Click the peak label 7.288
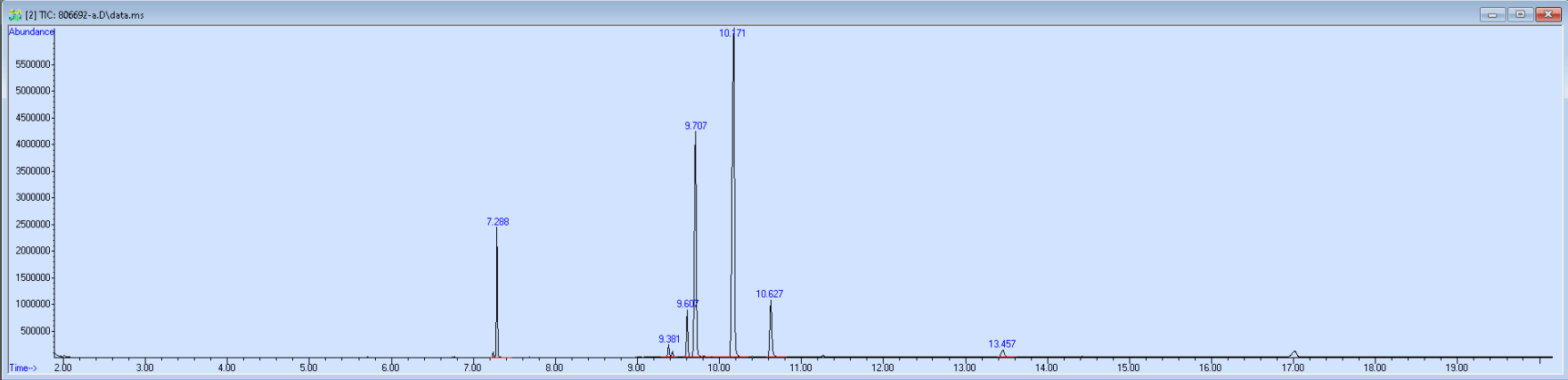The image size is (1568, 380). click(497, 222)
